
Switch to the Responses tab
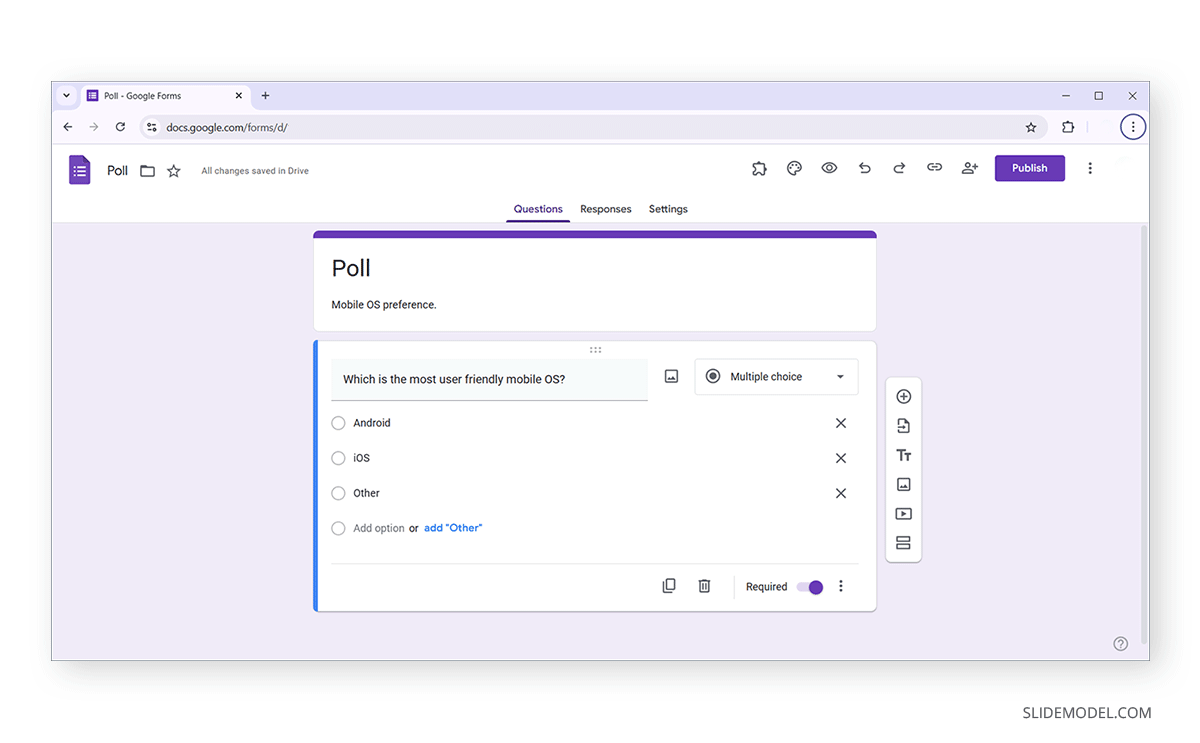pos(605,209)
